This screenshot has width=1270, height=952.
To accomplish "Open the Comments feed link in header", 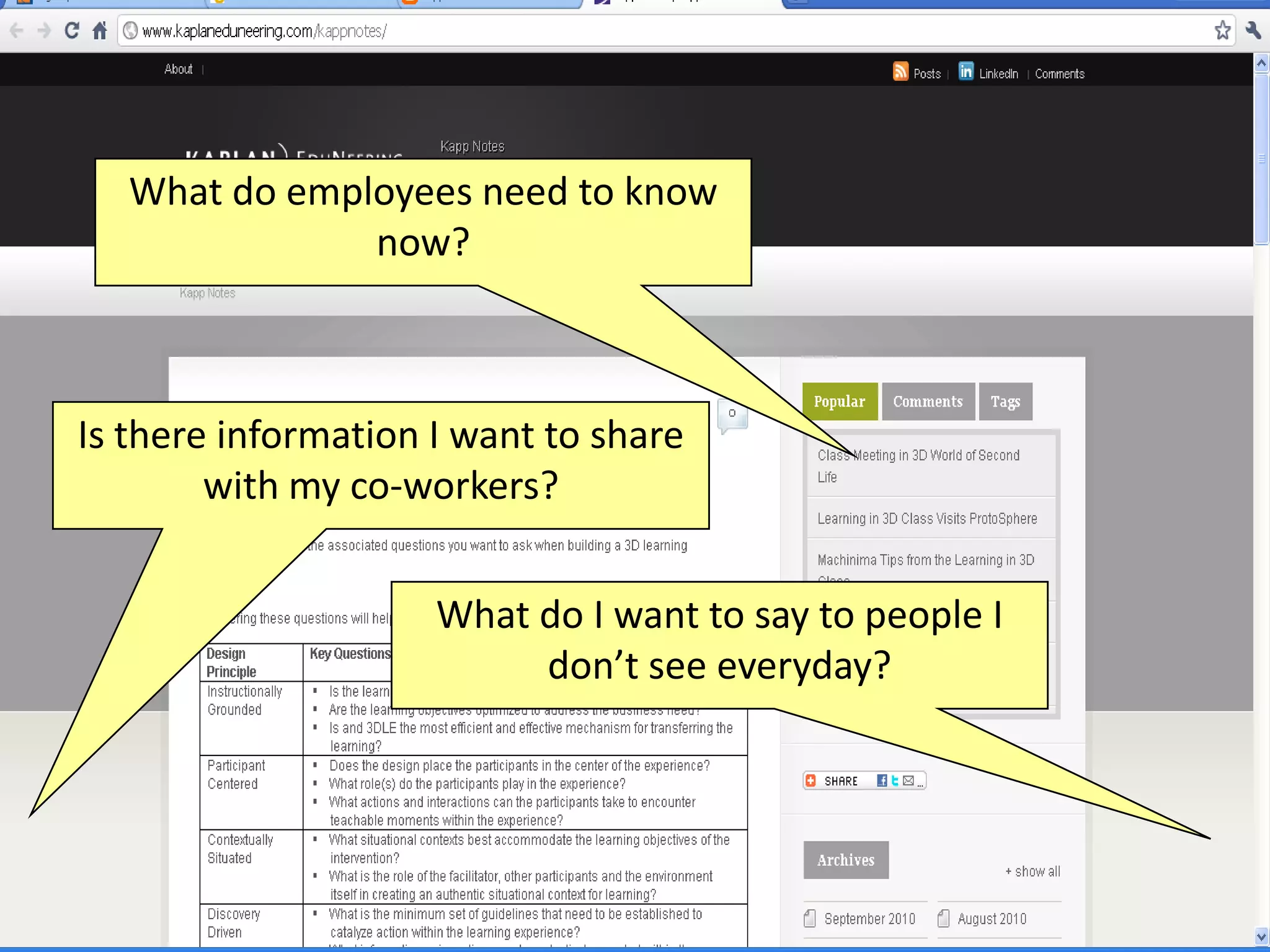I will pyautogui.click(x=1059, y=74).
